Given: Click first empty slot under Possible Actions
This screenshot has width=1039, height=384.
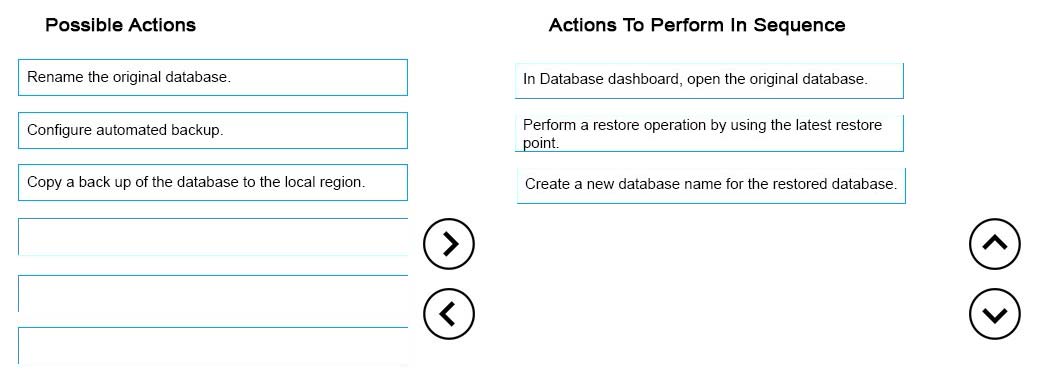Looking at the screenshot, I should coord(213,236).
